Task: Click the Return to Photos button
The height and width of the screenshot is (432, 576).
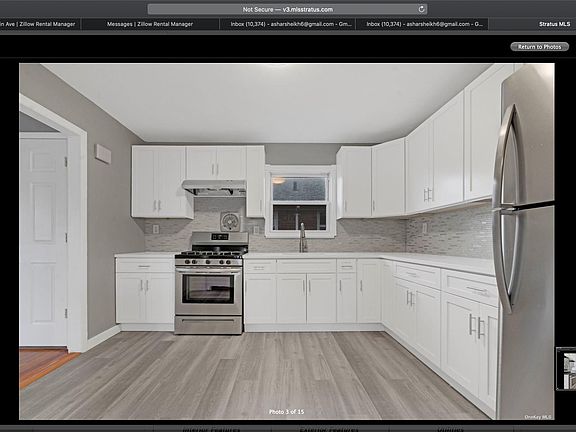Action: [x=540, y=47]
